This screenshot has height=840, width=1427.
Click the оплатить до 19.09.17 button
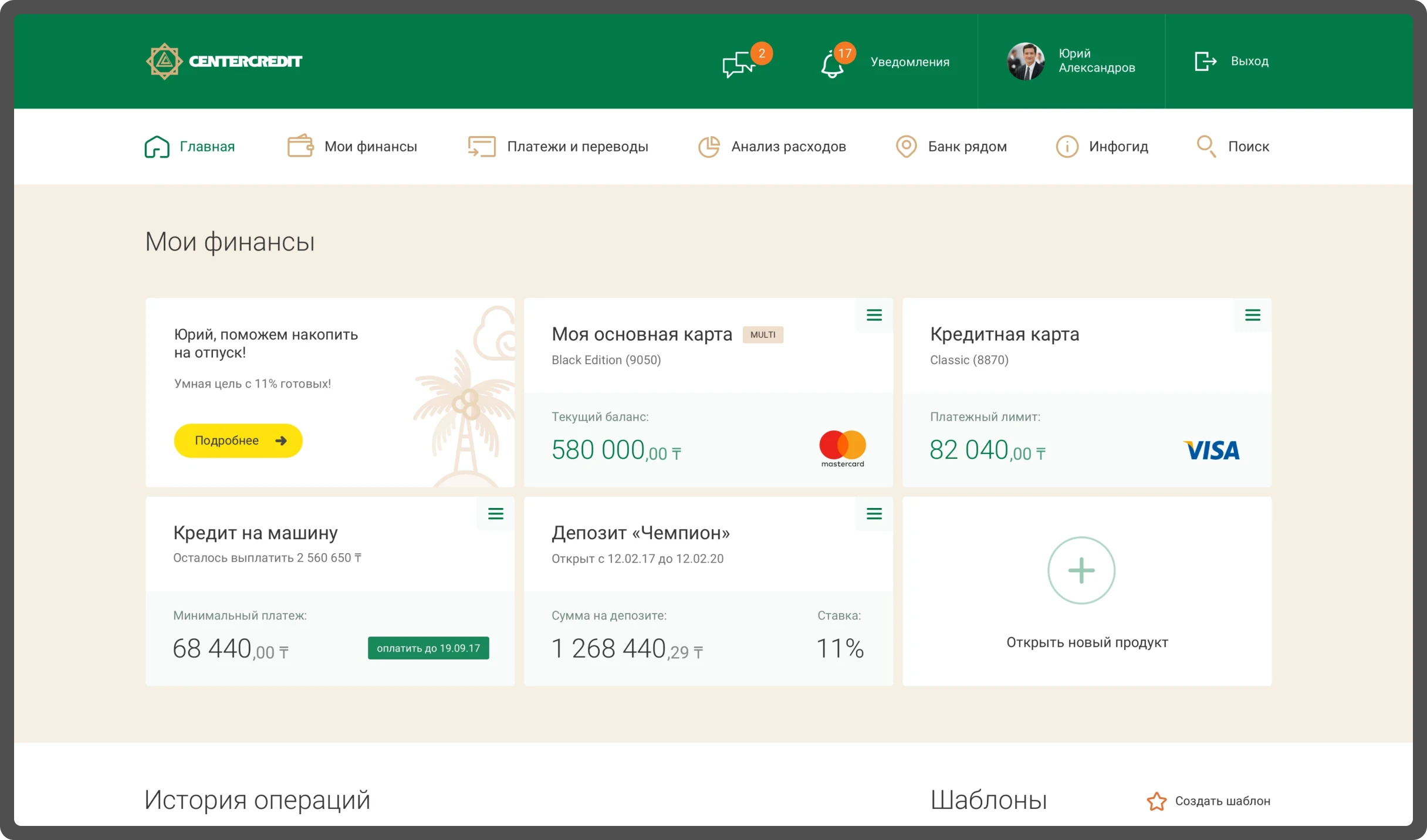[x=428, y=648]
